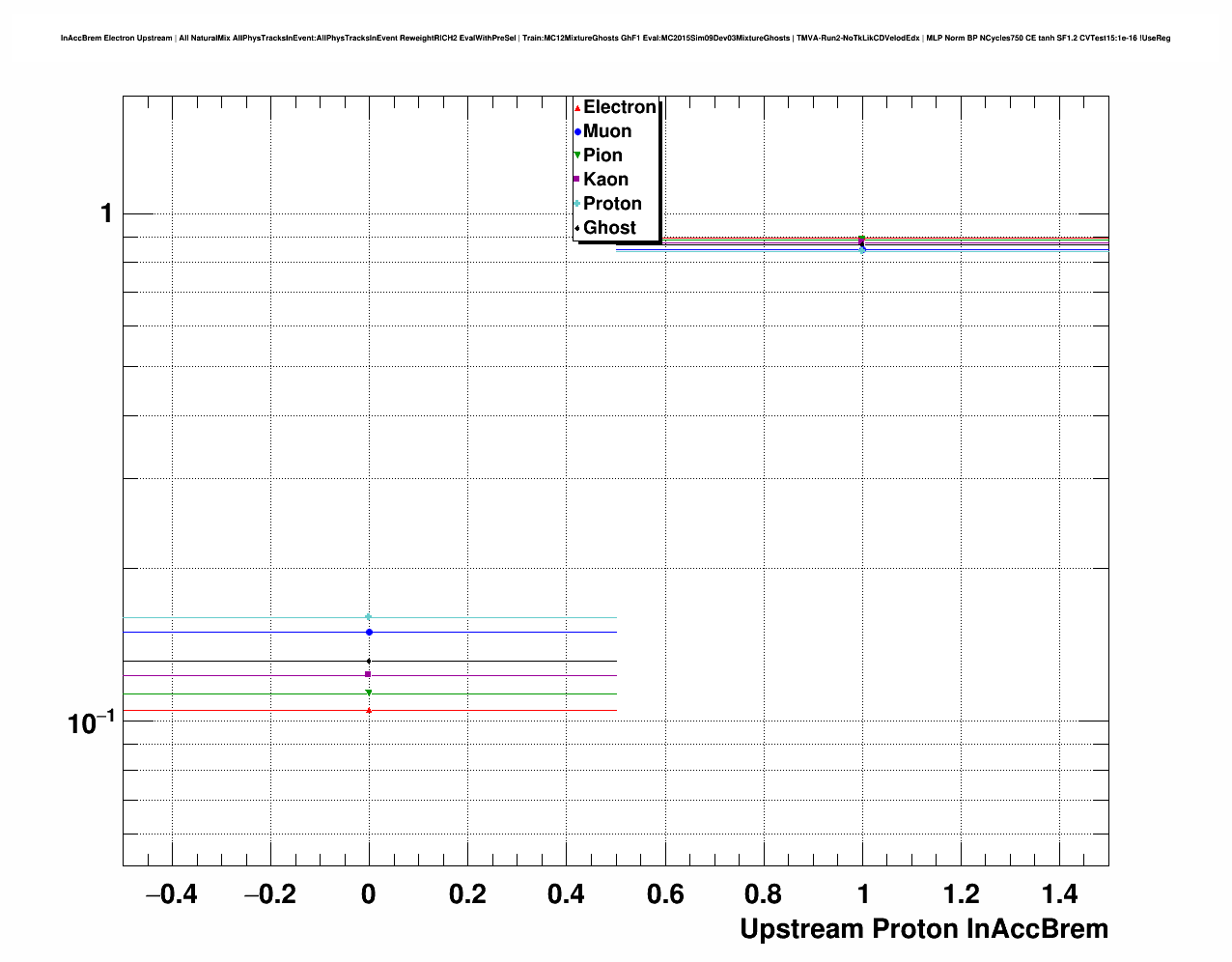Click the "Ghost" legend text label
This screenshot has width=1232, height=962.
tap(609, 228)
